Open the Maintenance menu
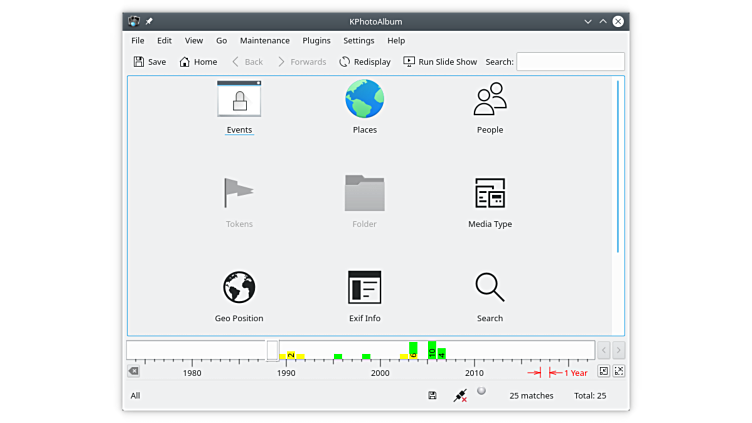752x423 pixels. [x=264, y=41]
